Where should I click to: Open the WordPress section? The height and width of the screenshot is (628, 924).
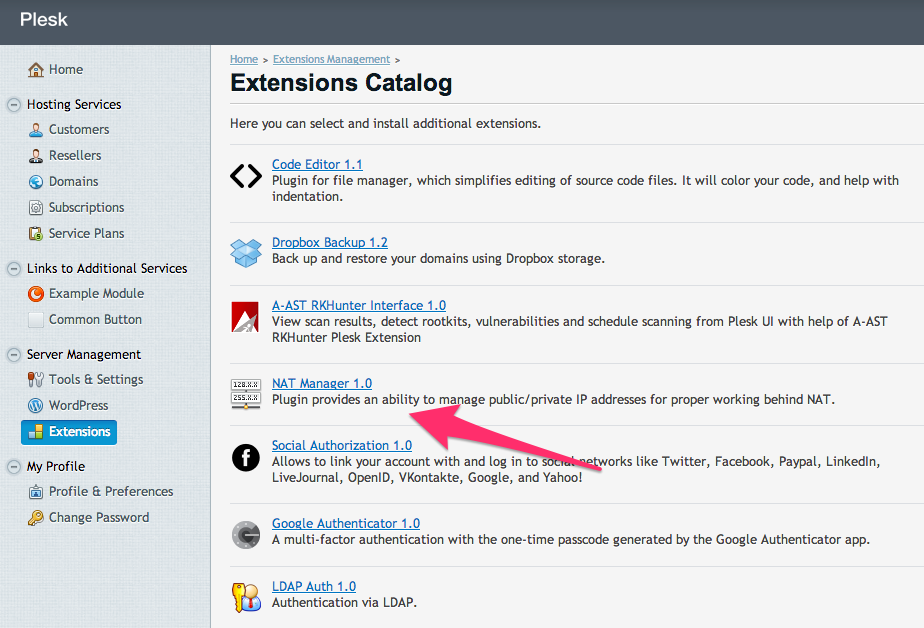pos(78,405)
